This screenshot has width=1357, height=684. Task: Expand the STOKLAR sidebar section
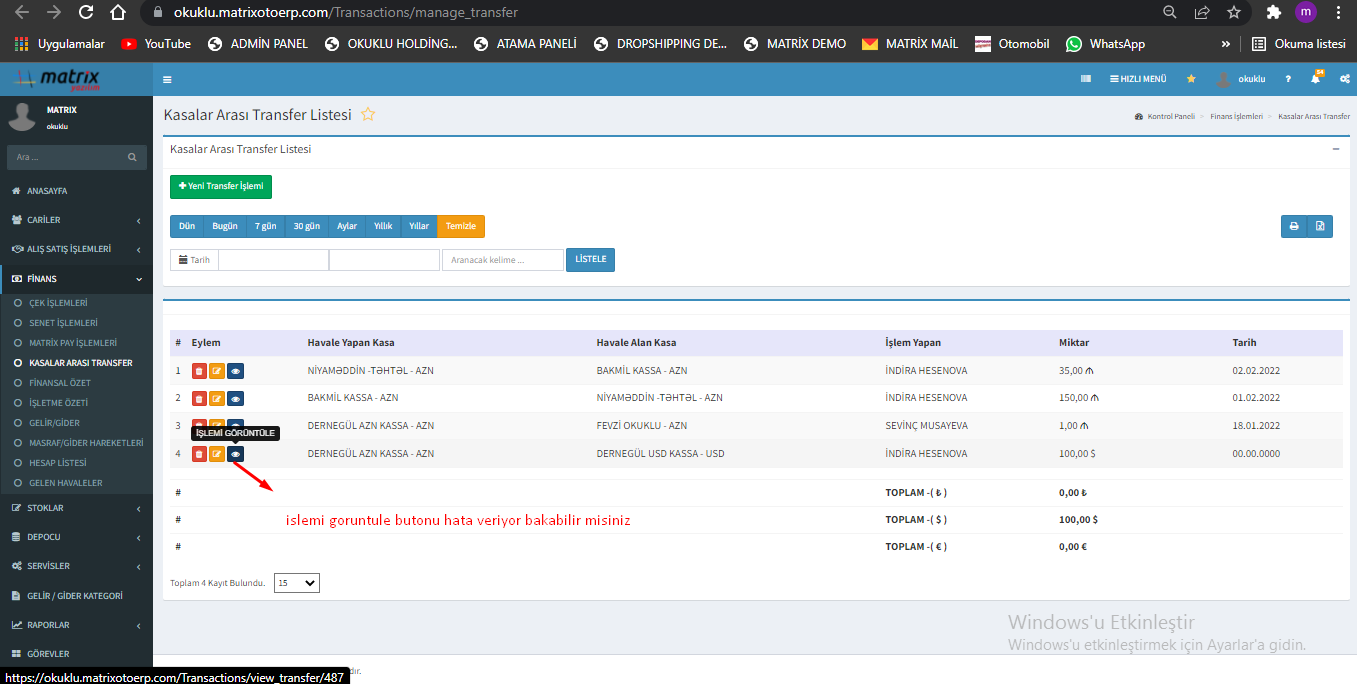(x=76, y=508)
